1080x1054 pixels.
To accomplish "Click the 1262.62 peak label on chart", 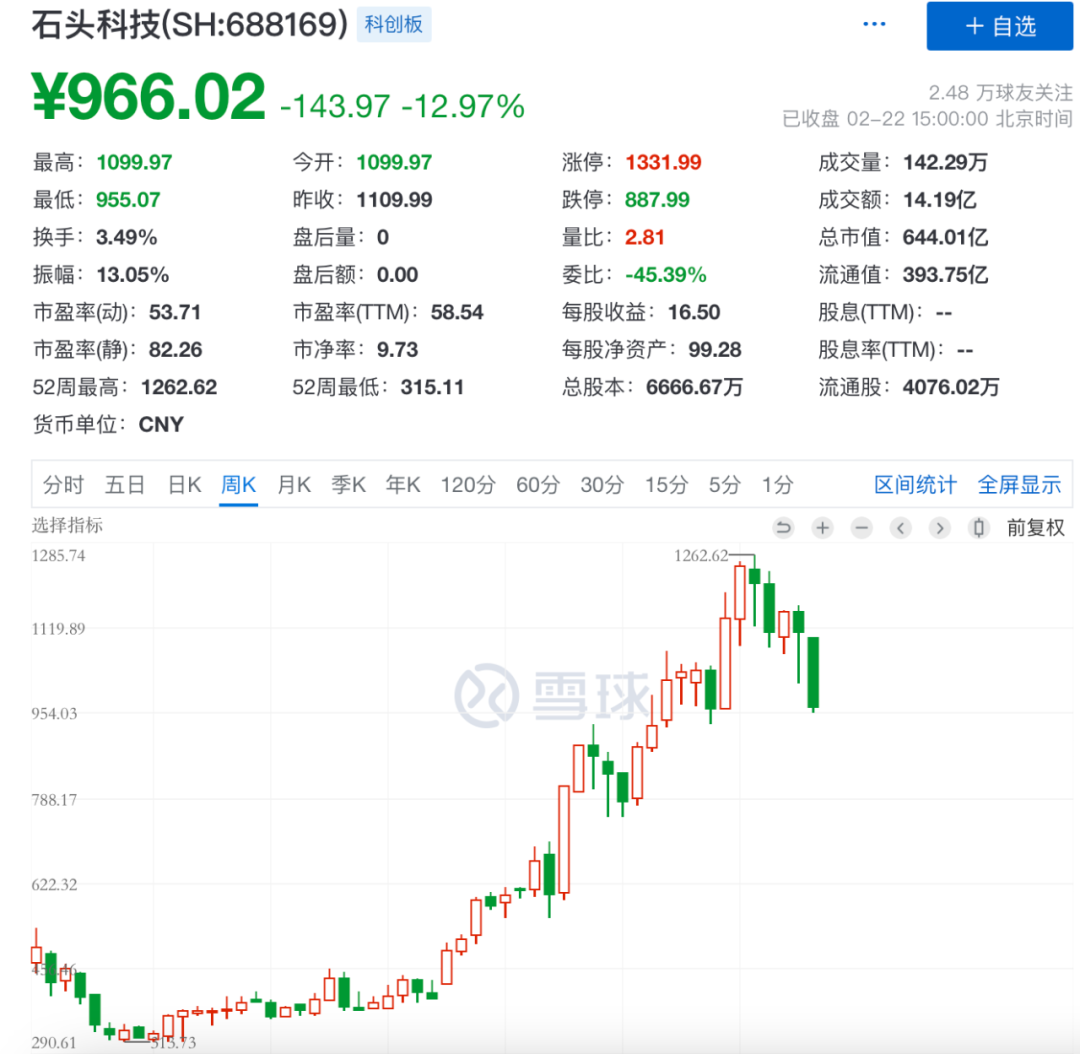I will (700, 555).
